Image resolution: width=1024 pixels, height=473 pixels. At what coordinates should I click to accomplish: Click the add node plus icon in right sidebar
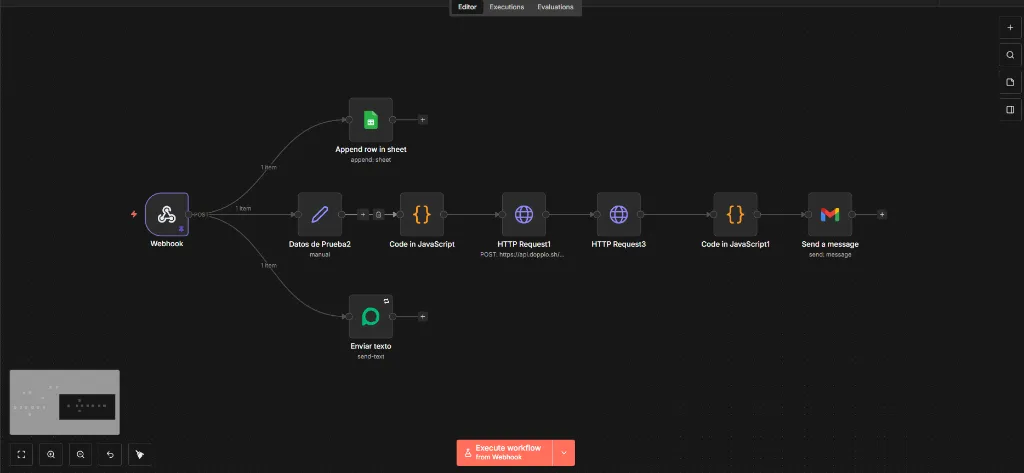1010,27
